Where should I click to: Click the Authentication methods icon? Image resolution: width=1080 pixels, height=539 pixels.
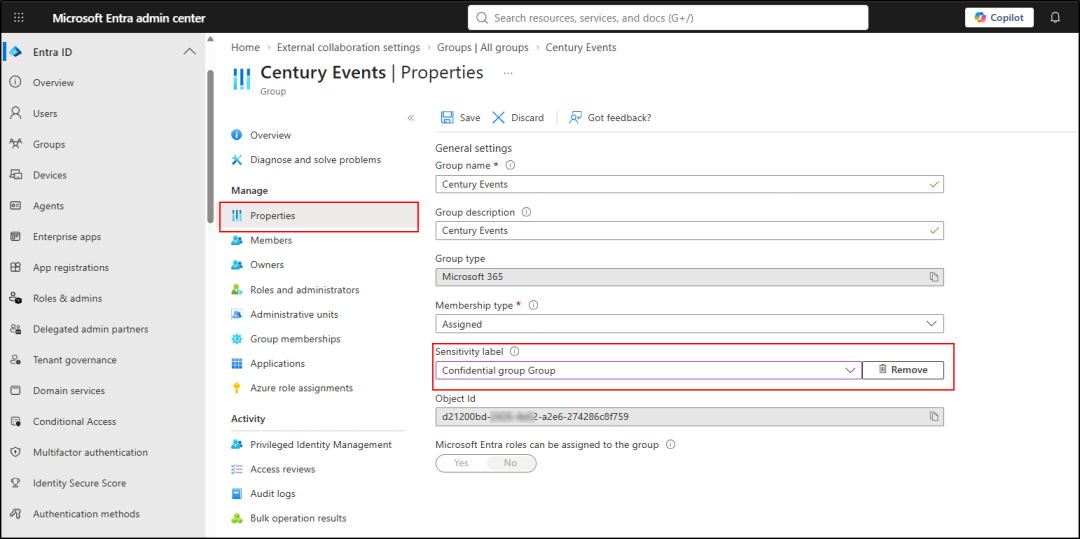click(x=15, y=514)
